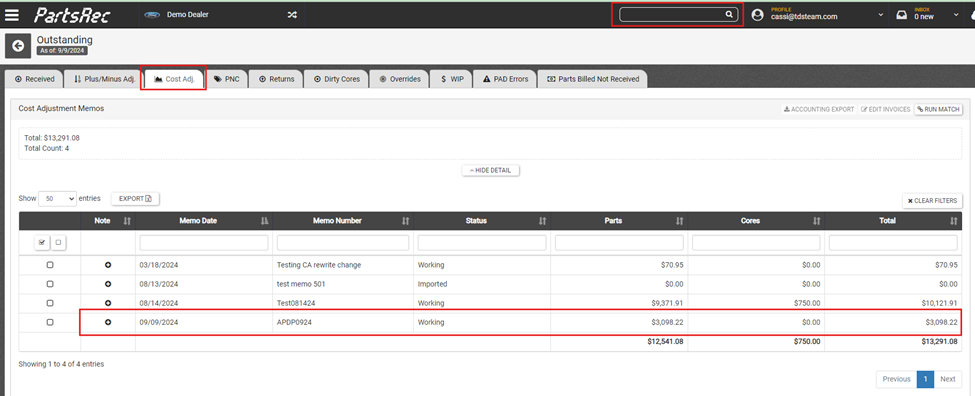
Task: Click the PartsRec logo
Action: click(x=72, y=15)
